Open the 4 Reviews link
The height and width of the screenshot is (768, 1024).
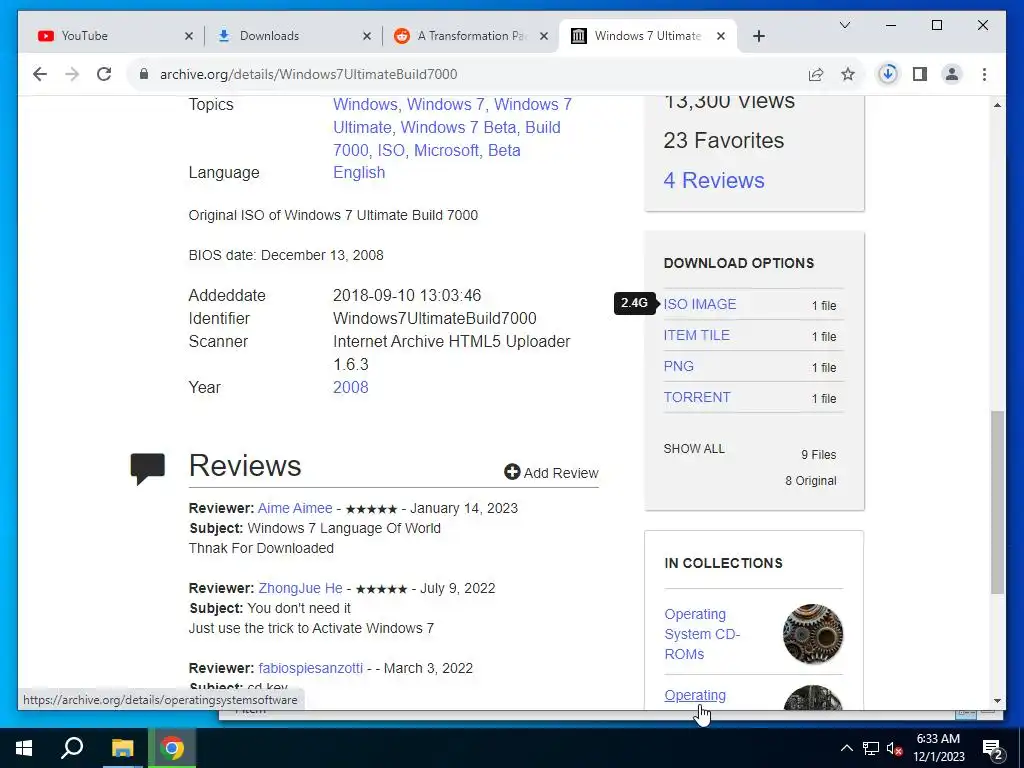pyautogui.click(x=714, y=180)
